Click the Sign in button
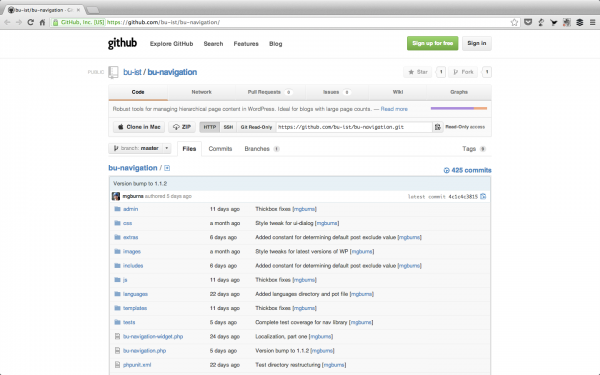 (x=476, y=43)
